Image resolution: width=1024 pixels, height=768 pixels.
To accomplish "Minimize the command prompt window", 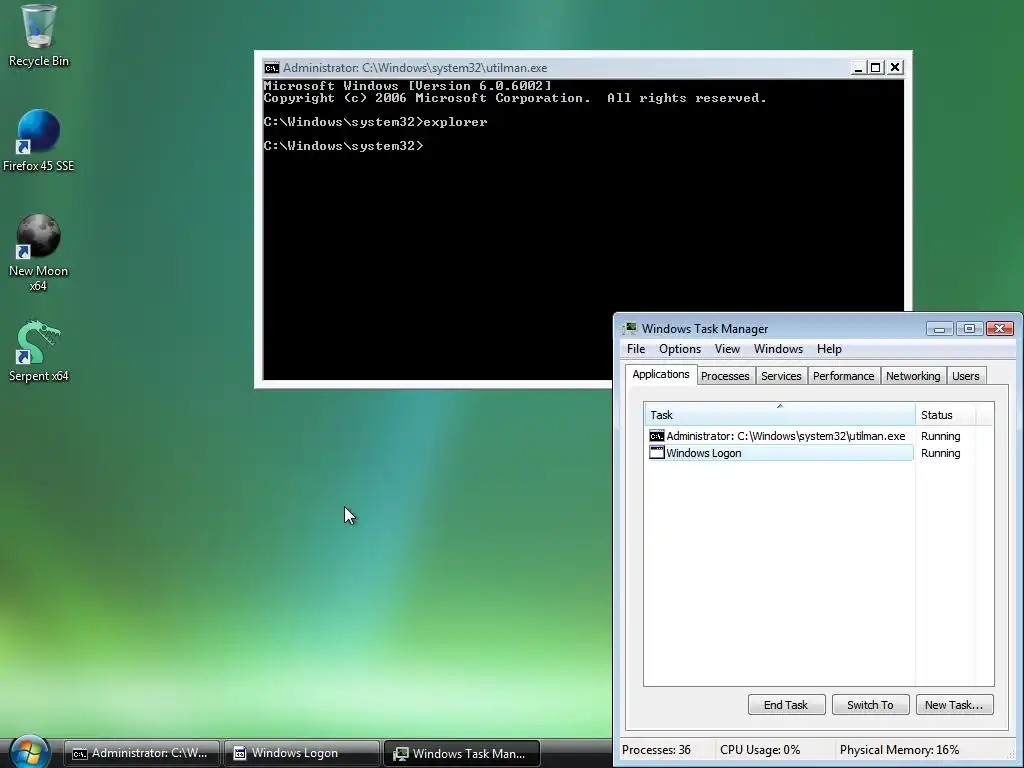I will pyautogui.click(x=858, y=67).
